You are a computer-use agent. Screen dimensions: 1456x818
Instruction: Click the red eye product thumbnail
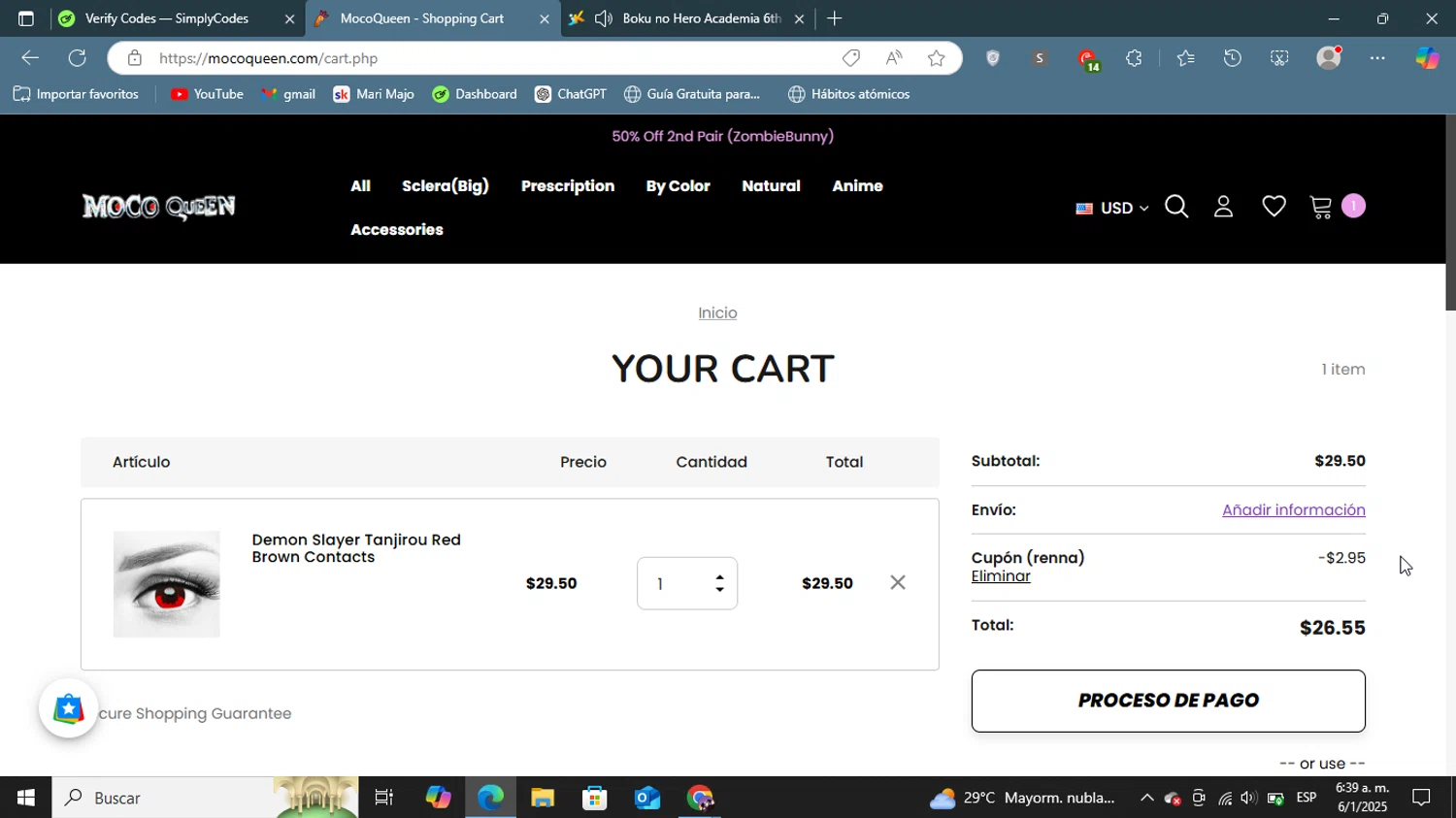click(x=167, y=584)
